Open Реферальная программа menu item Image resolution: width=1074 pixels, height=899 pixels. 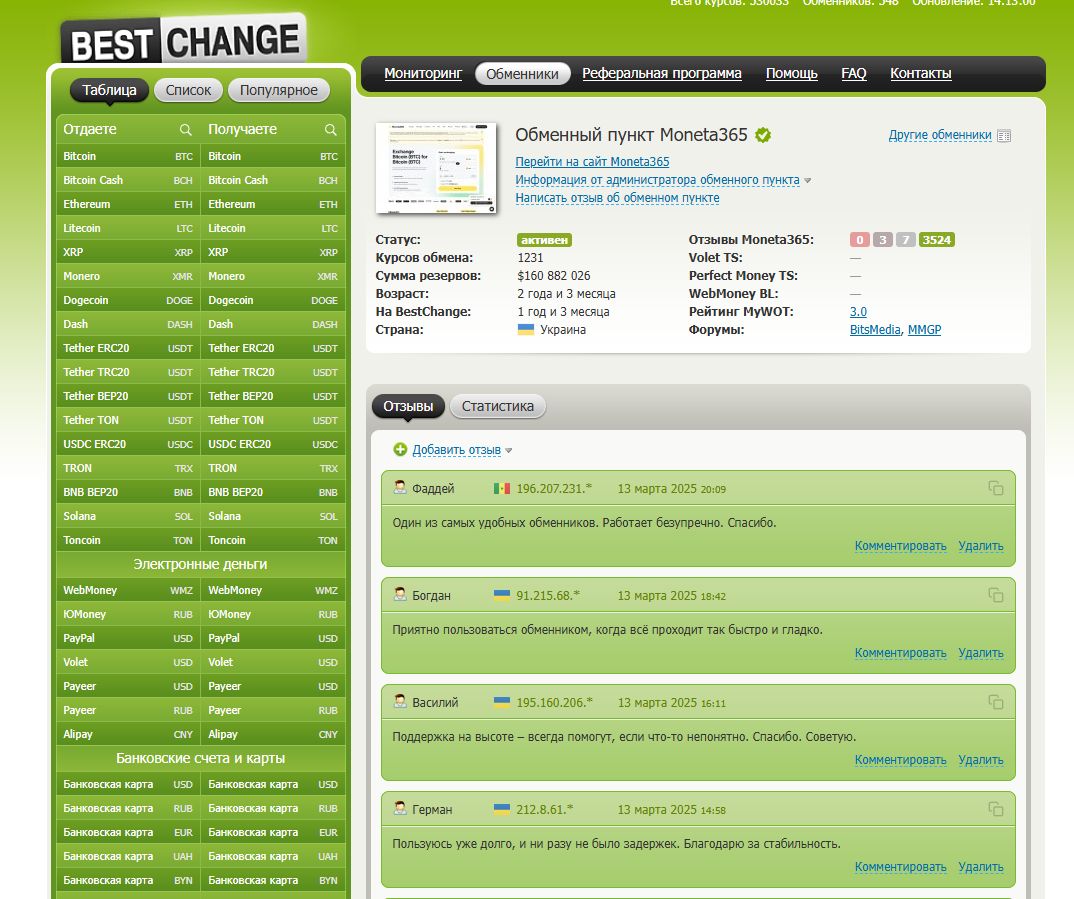pyautogui.click(x=662, y=73)
